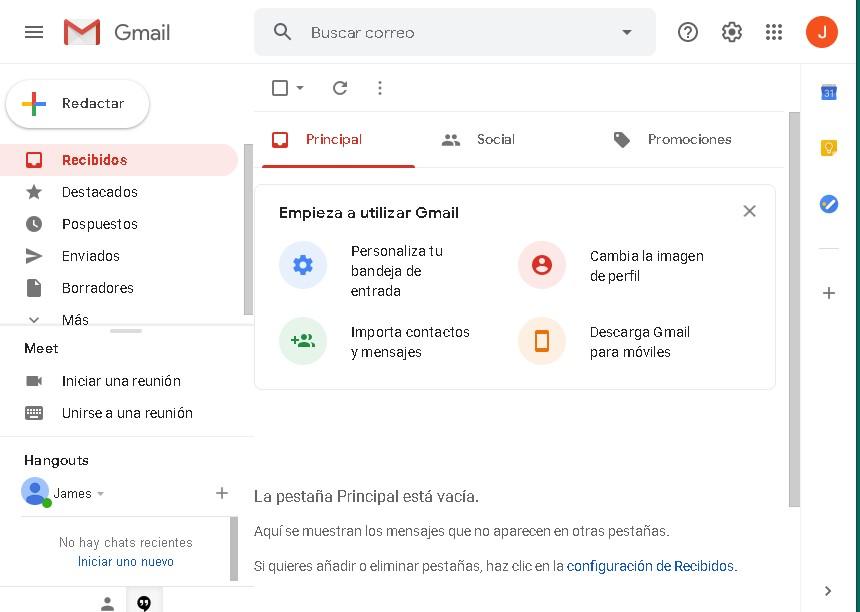This screenshot has width=860, height=612.
Task: Click the Help question mark icon
Action: click(688, 32)
